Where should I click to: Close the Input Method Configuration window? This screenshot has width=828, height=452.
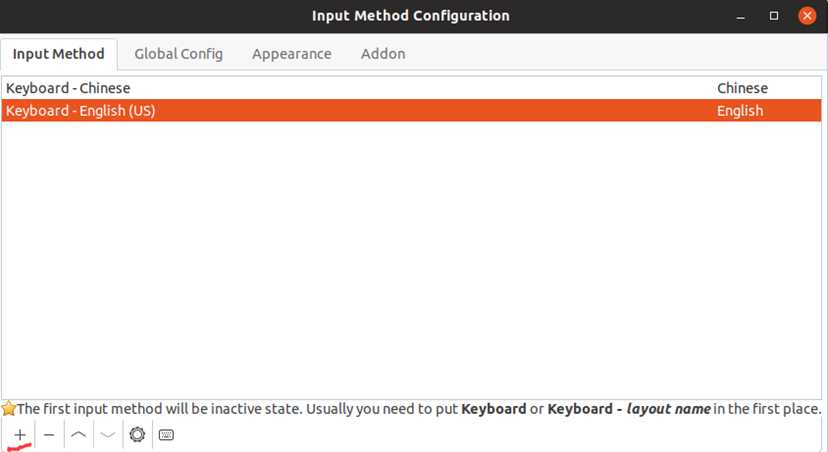click(807, 16)
